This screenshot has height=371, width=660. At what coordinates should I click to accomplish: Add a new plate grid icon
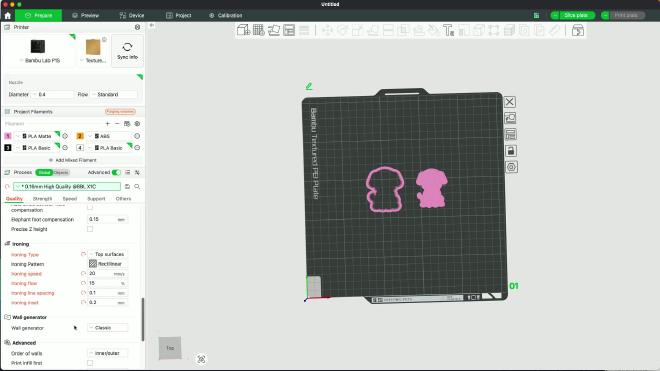click(259, 30)
